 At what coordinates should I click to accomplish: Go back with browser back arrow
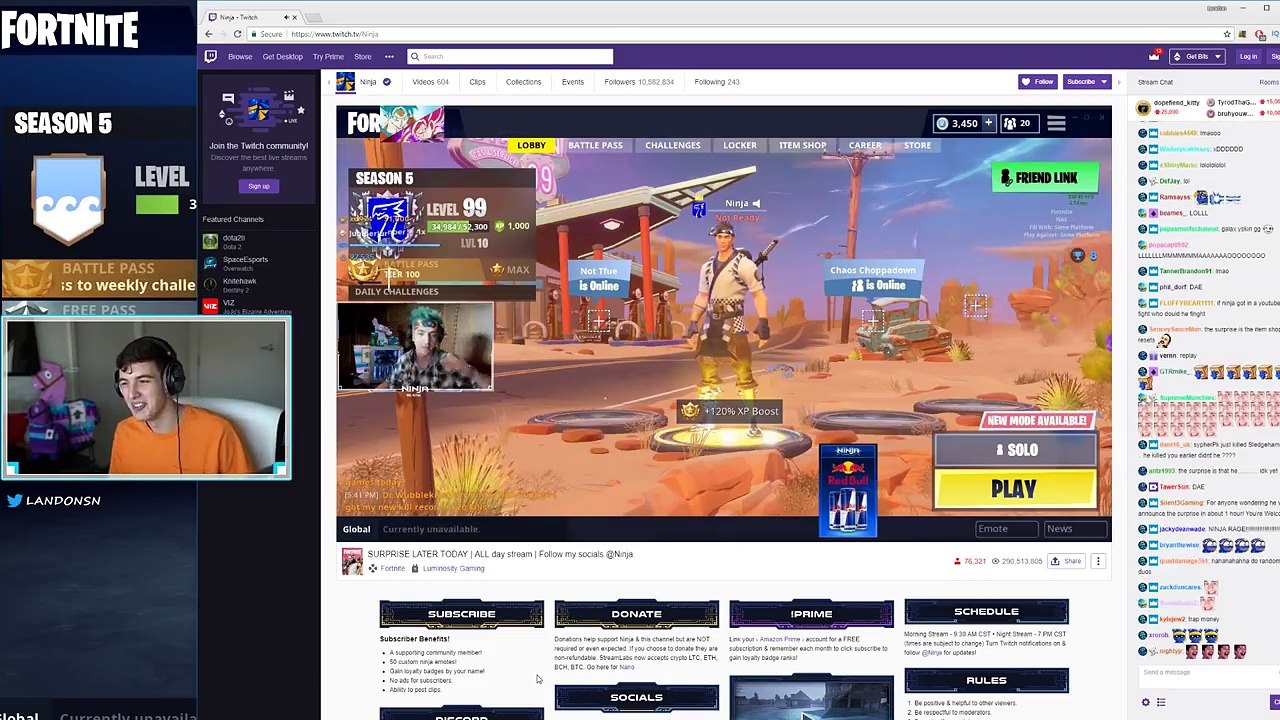click(209, 34)
